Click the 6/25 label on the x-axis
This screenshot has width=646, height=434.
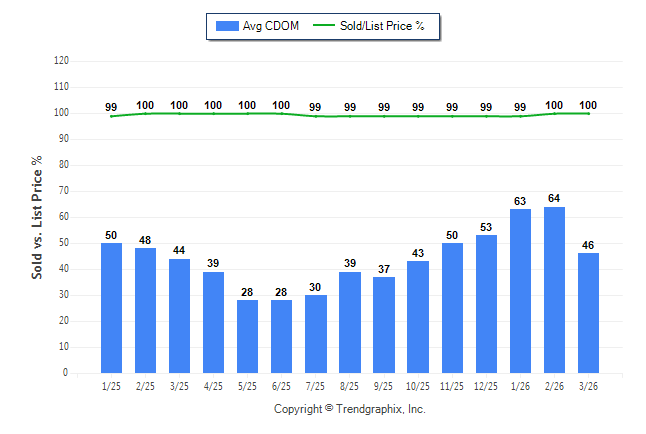click(x=281, y=386)
